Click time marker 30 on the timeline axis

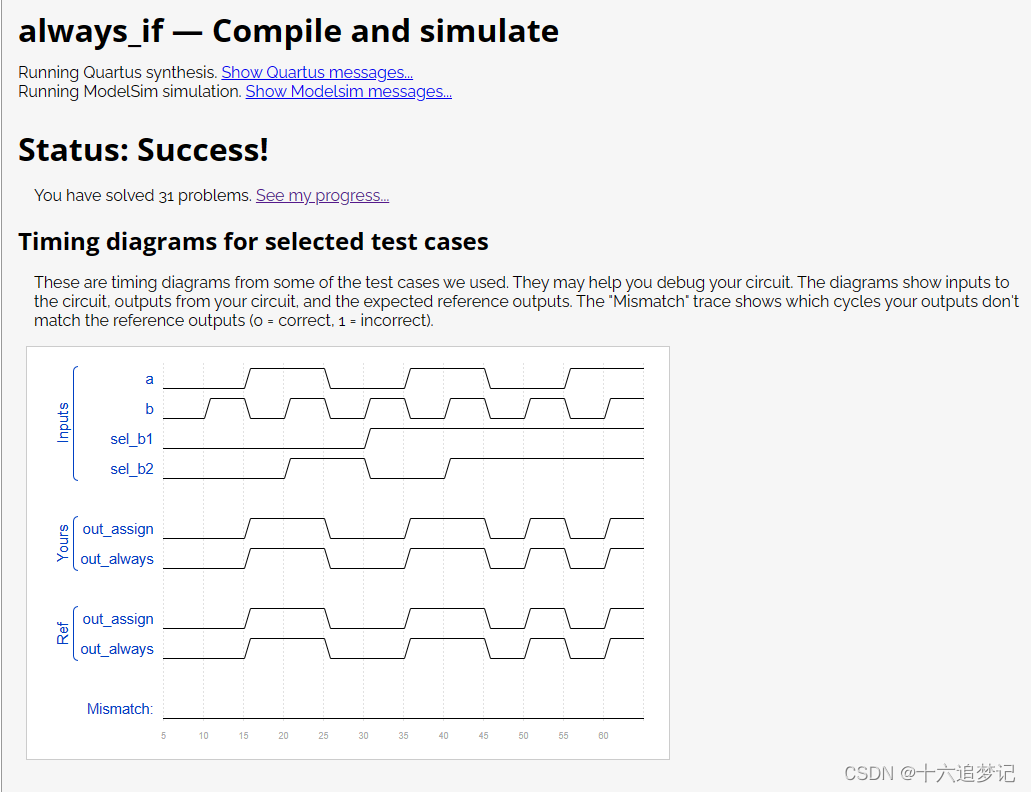[x=363, y=735]
